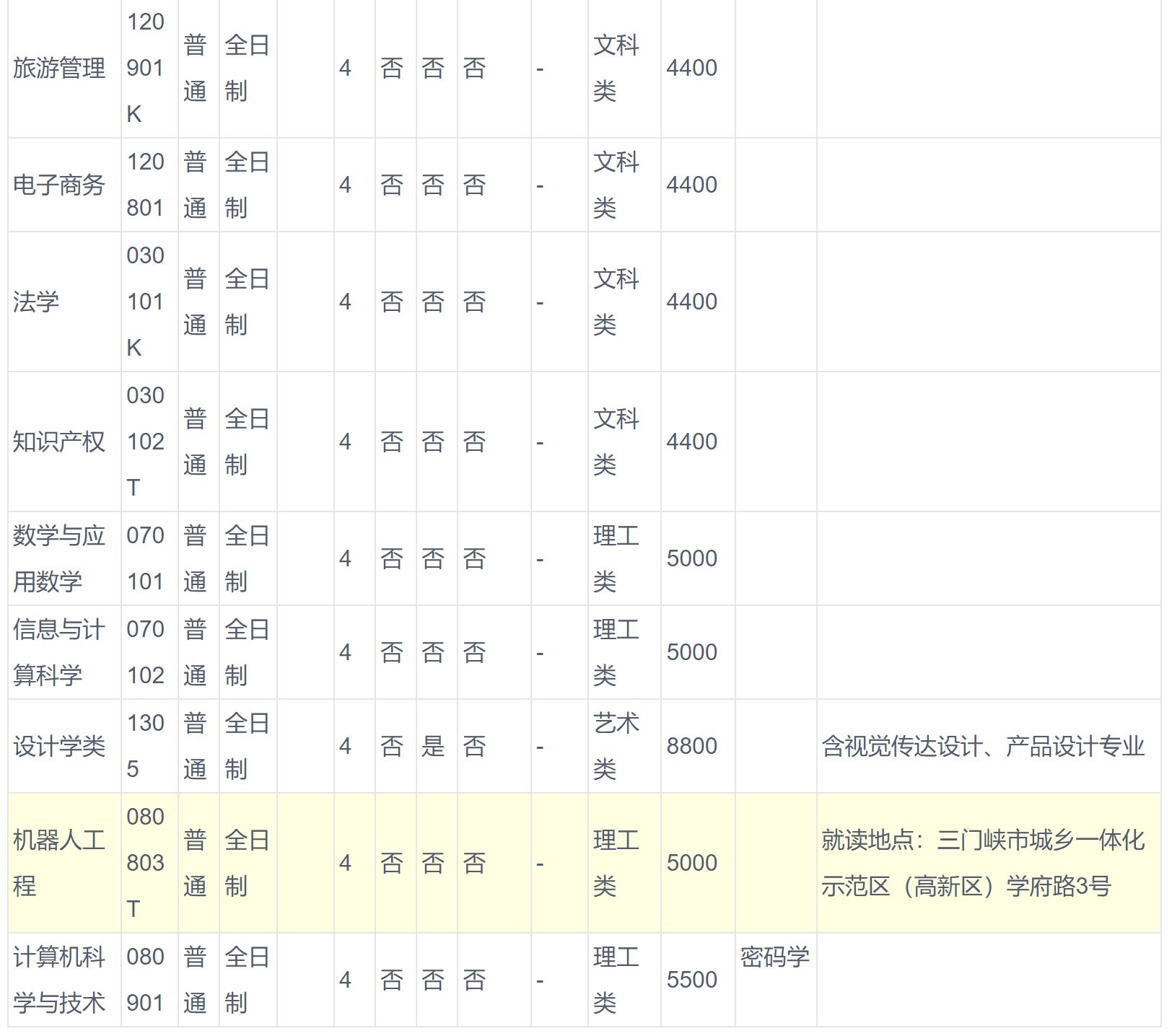Image resolution: width=1172 pixels, height=1036 pixels.
Task: Click 理工类 in 计算机科学与技术 row
Action: pos(616,980)
